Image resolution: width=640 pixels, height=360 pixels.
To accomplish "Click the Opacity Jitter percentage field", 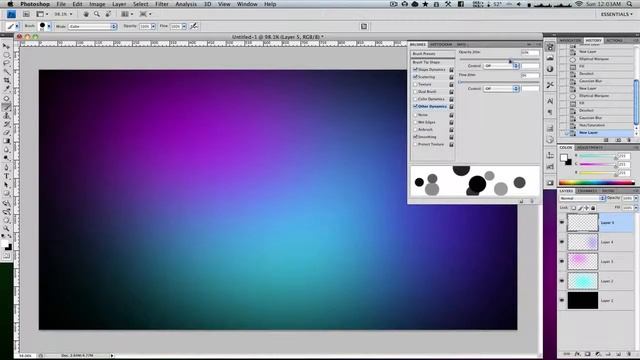I will click(530, 52).
